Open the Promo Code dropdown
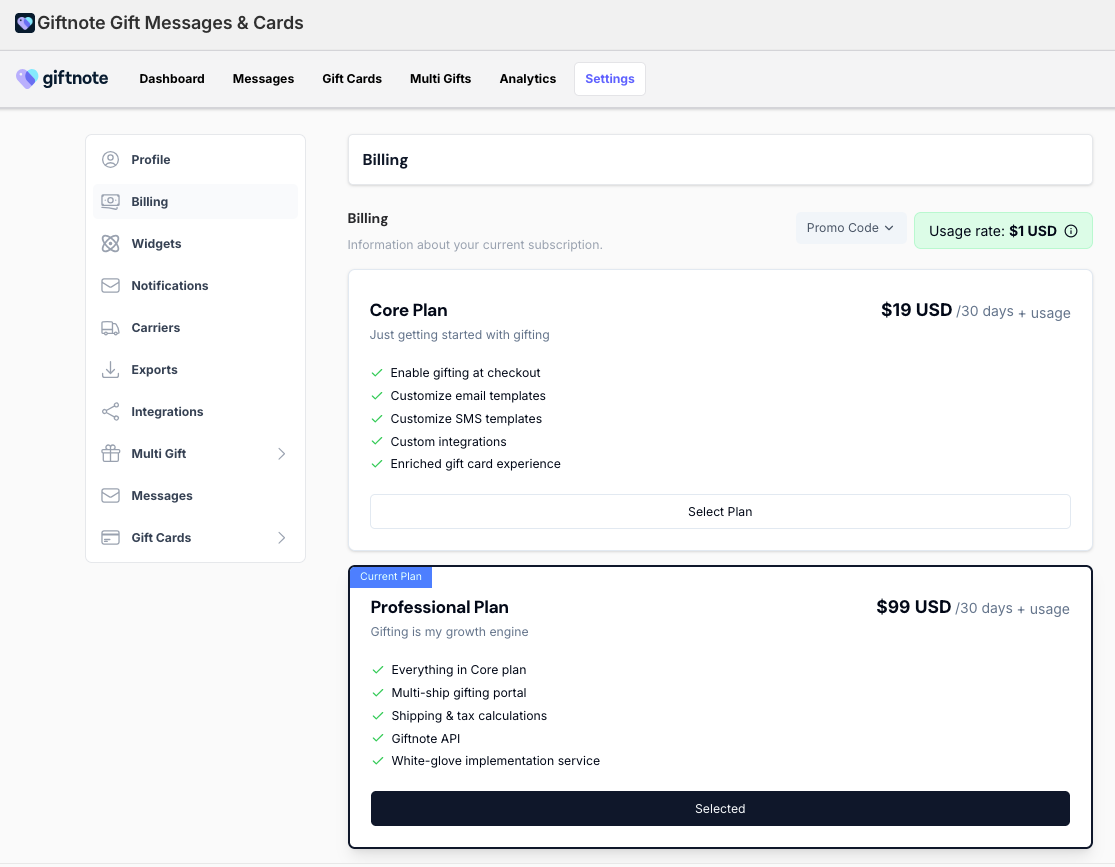1115x867 pixels. point(850,228)
